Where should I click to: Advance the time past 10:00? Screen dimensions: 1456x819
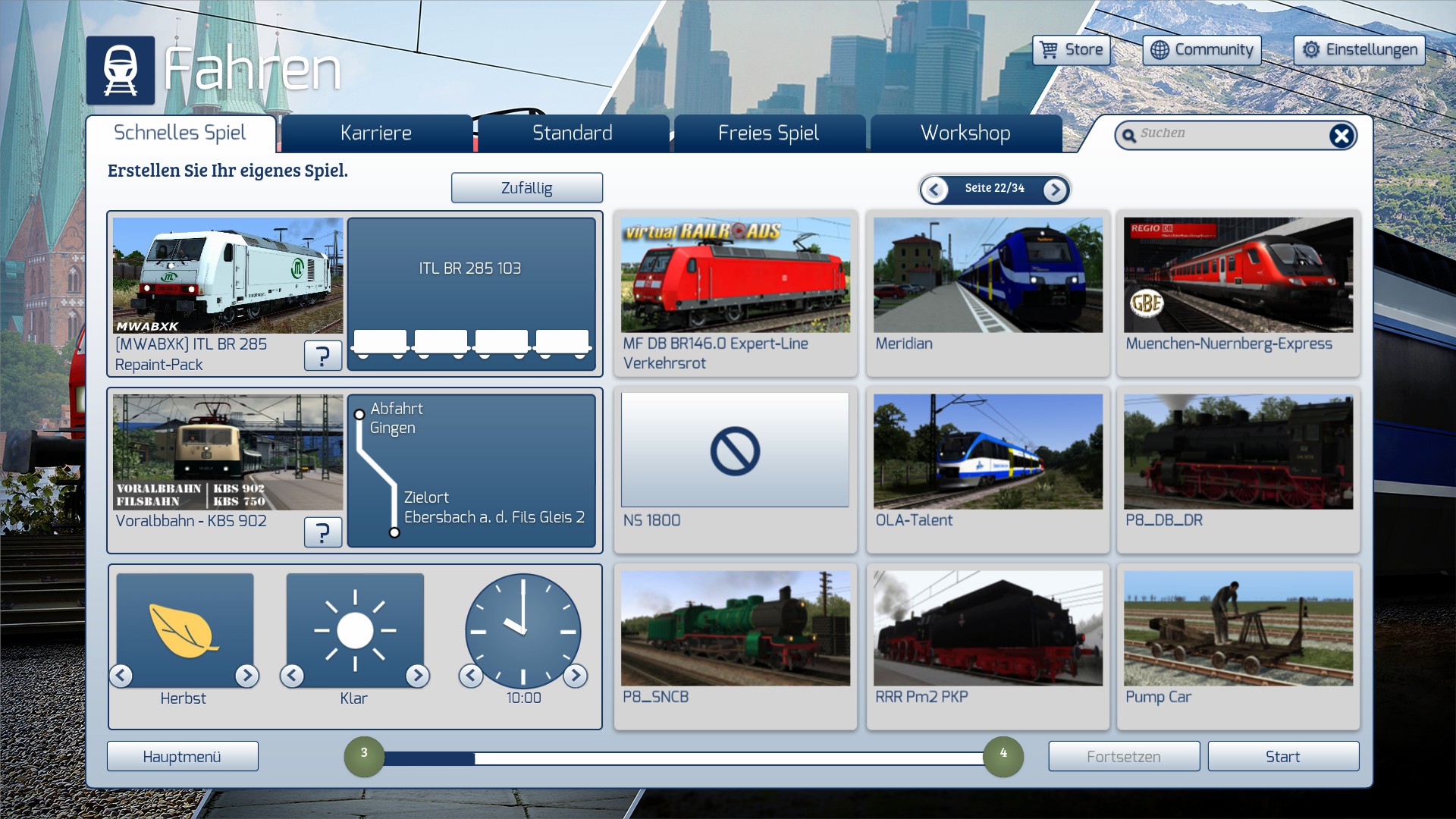point(576,675)
